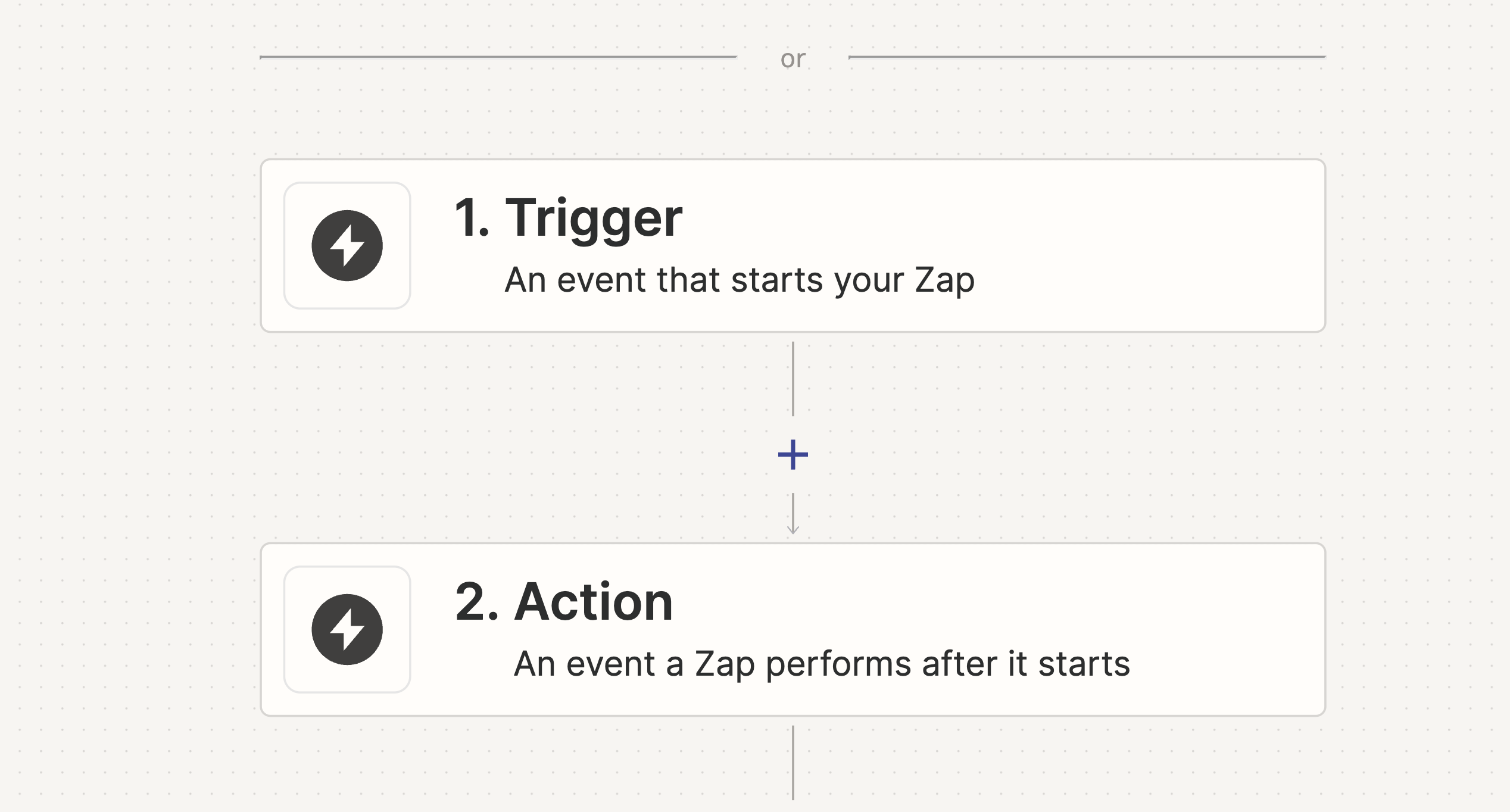Click the down arrowhead above the Action step
1510x812 pixels.
[x=793, y=529]
